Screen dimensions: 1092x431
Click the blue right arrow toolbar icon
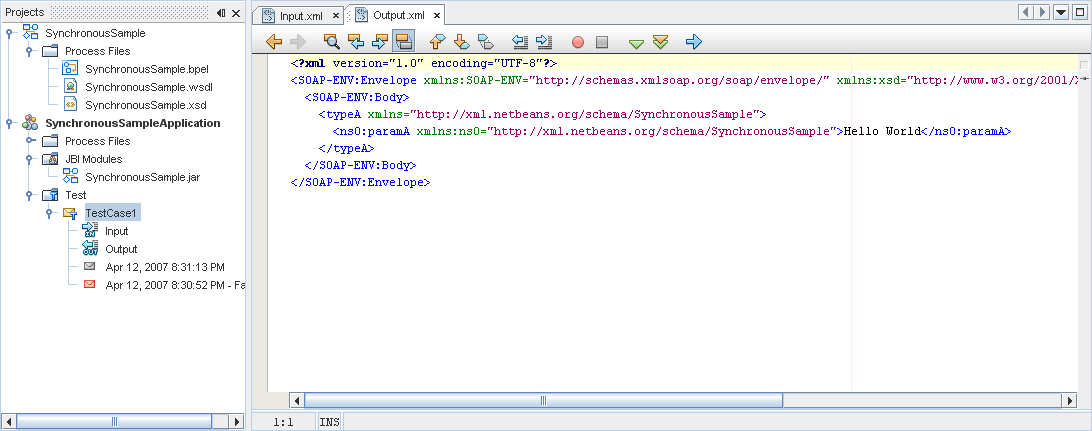coord(694,42)
